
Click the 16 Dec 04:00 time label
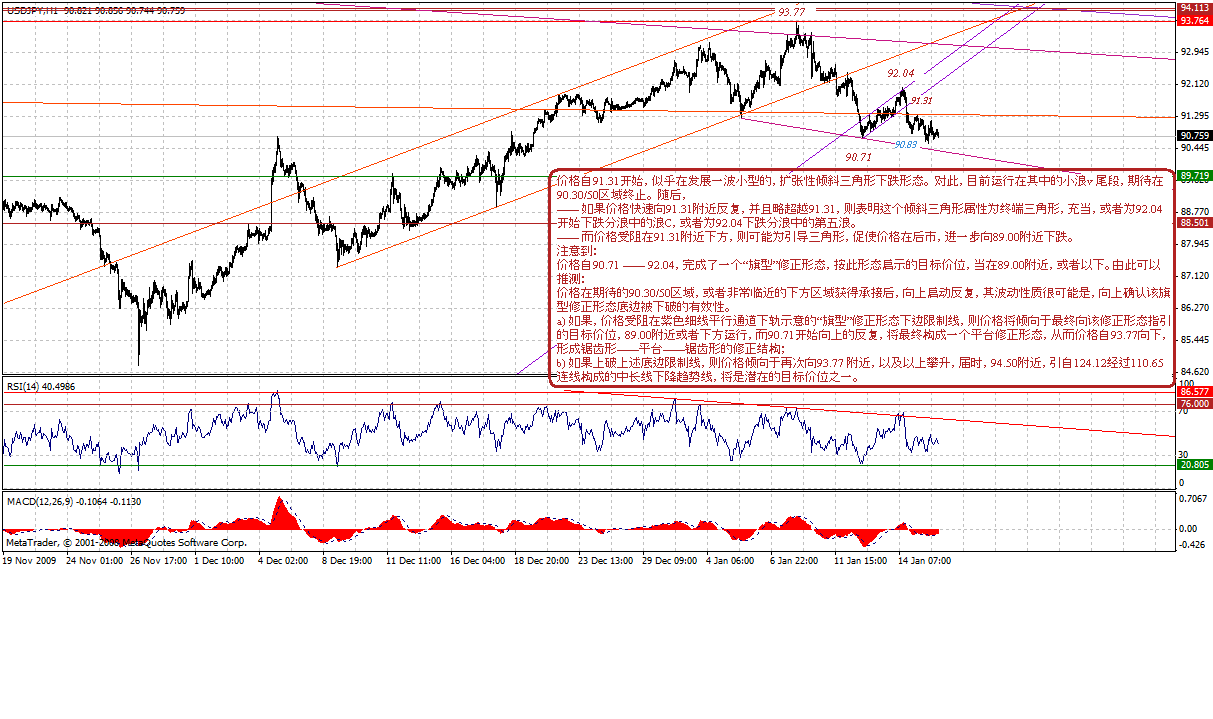pyautogui.click(x=477, y=562)
